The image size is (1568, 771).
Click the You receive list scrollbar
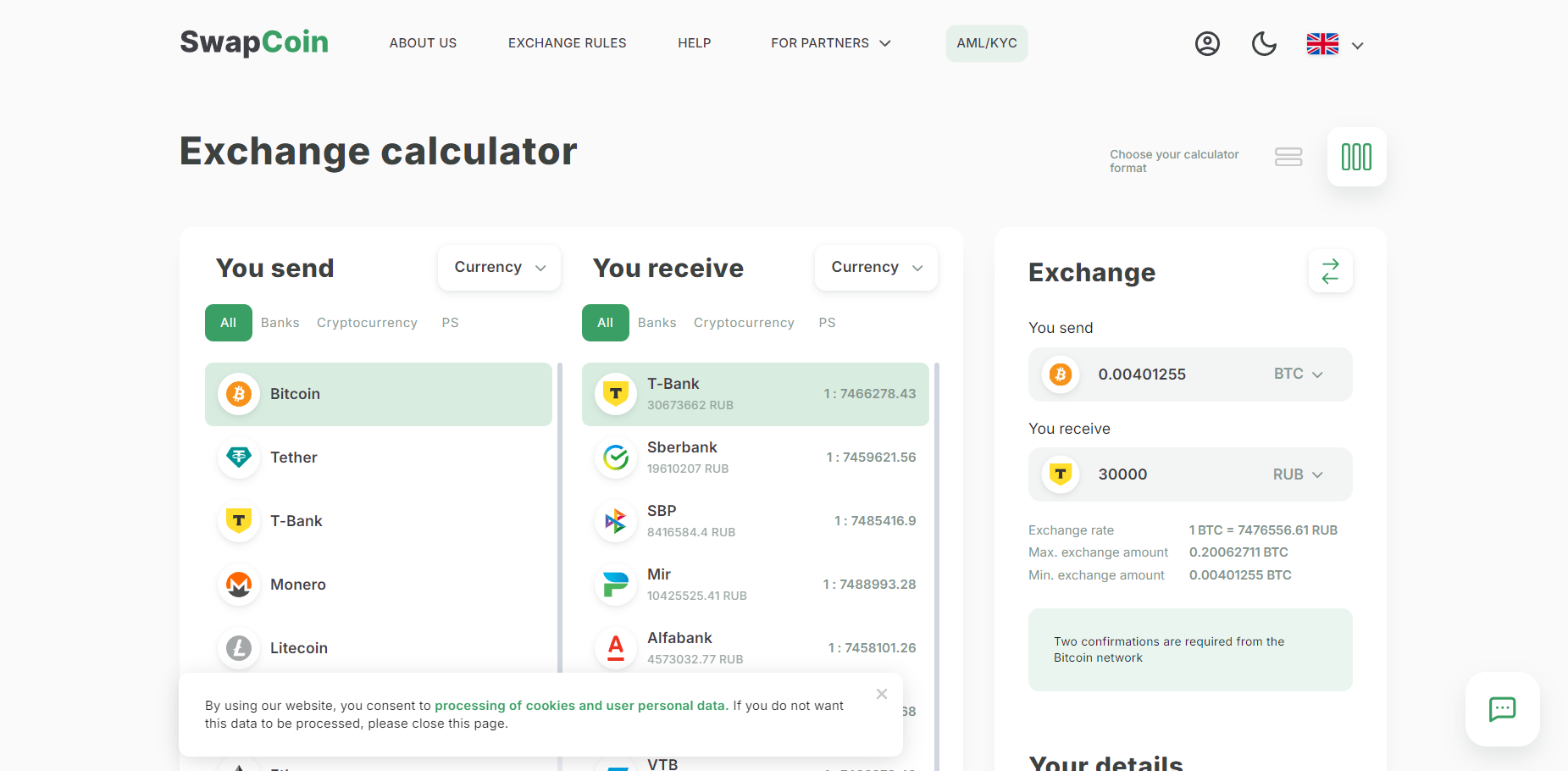click(x=937, y=566)
